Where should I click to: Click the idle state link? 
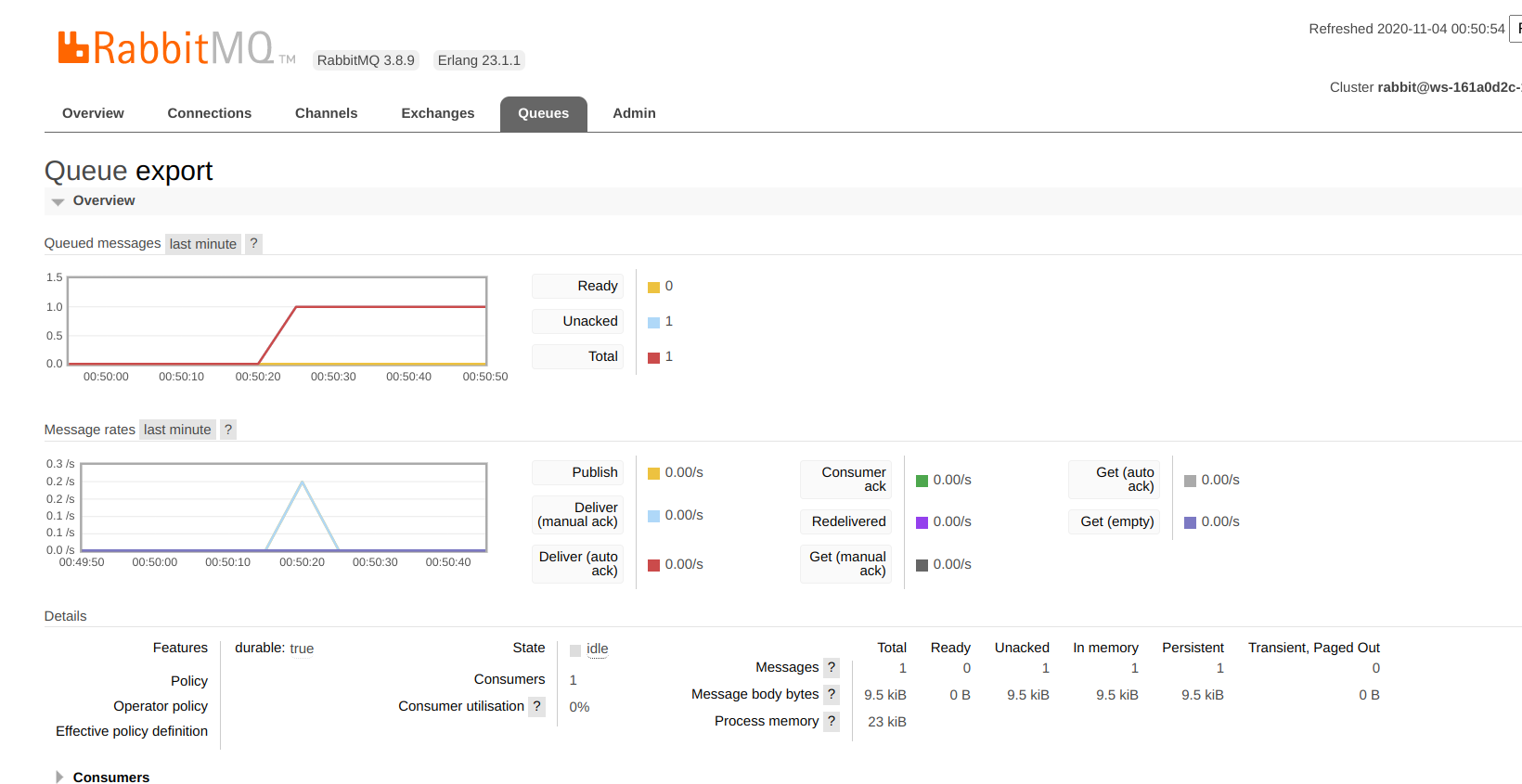598,649
